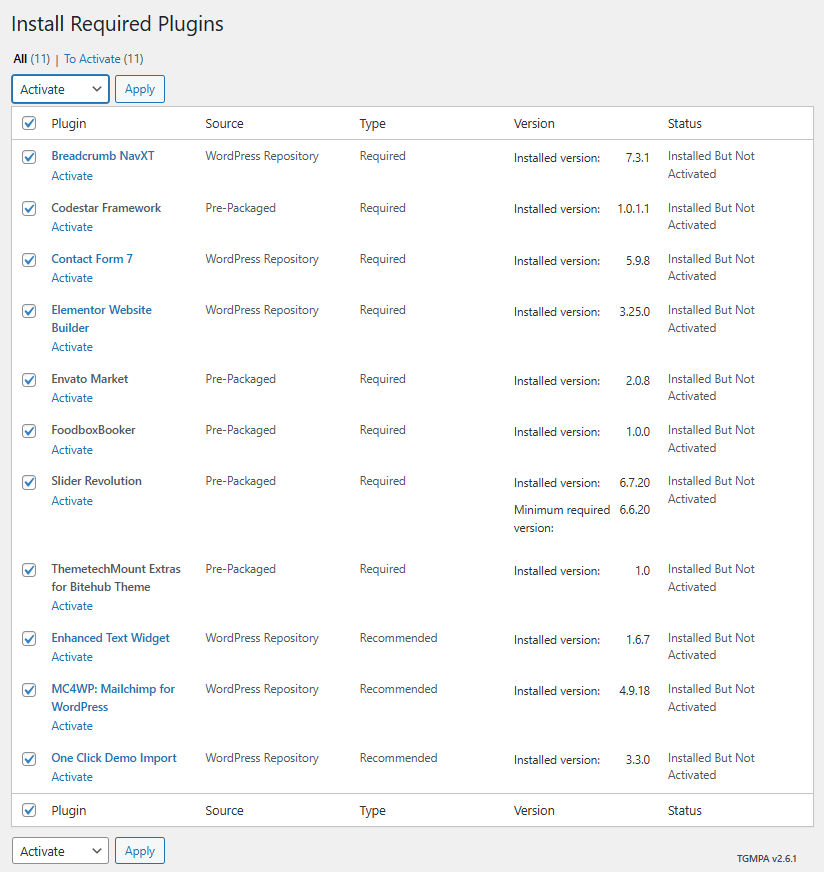Click the Codestar version 1.0.1.1 value
The width and height of the screenshot is (824, 872).
(633, 209)
